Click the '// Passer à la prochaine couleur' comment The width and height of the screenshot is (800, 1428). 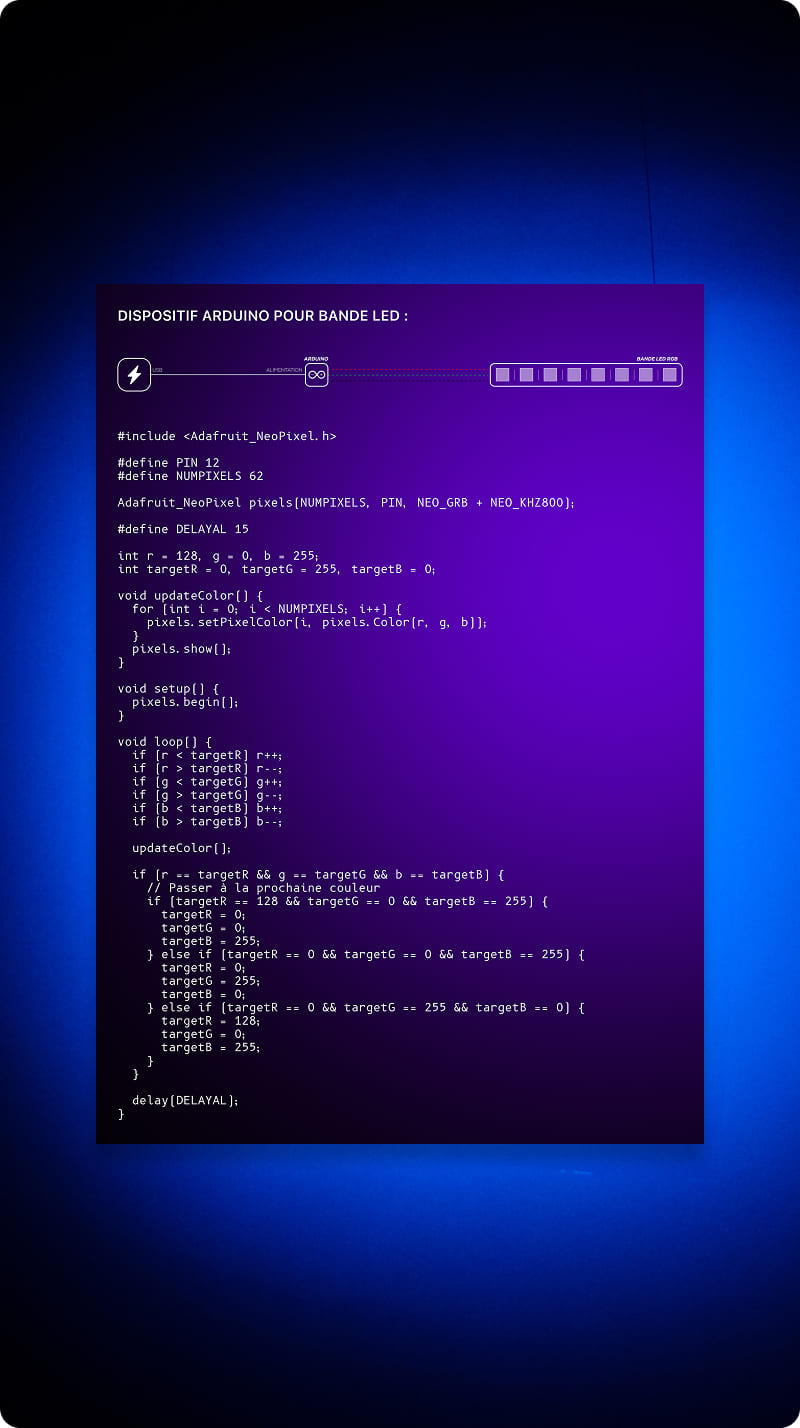pyautogui.click(x=263, y=888)
